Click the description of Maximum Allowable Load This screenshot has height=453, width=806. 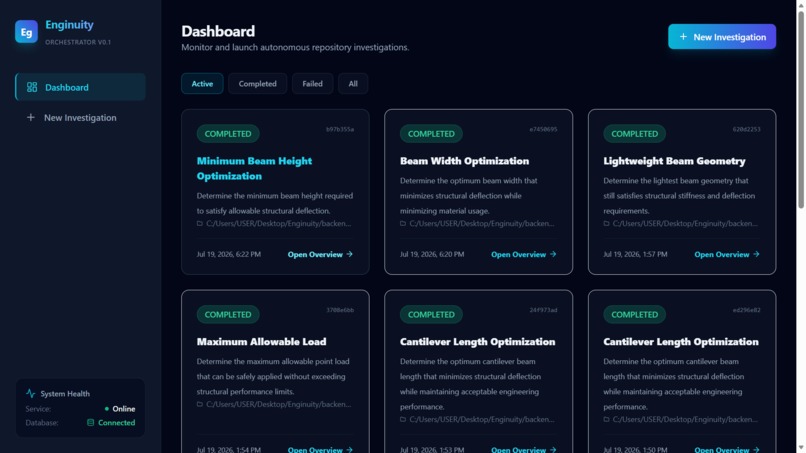click(273, 376)
